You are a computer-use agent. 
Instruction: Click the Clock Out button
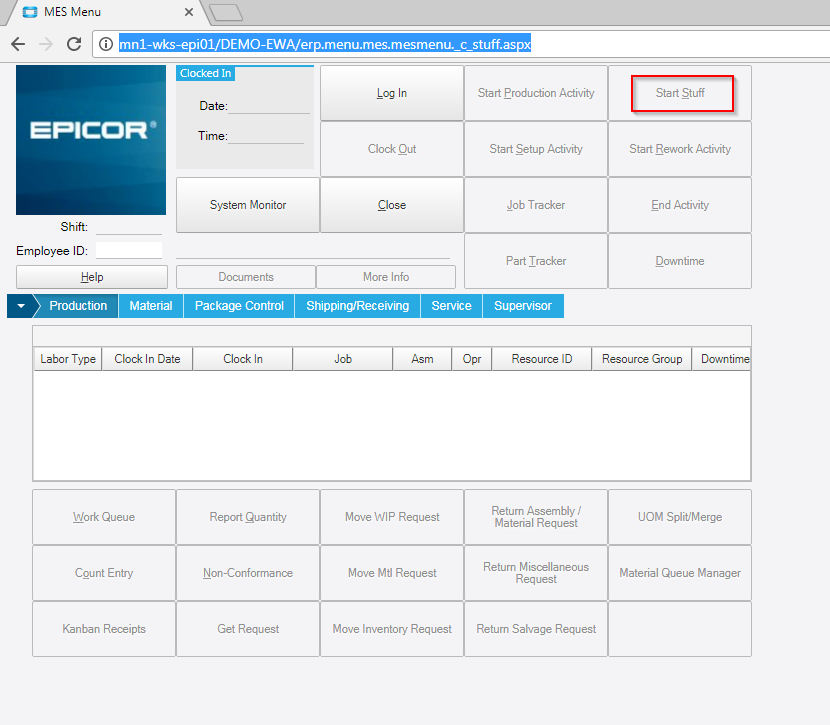pyautogui.click(x=392, y=149)
